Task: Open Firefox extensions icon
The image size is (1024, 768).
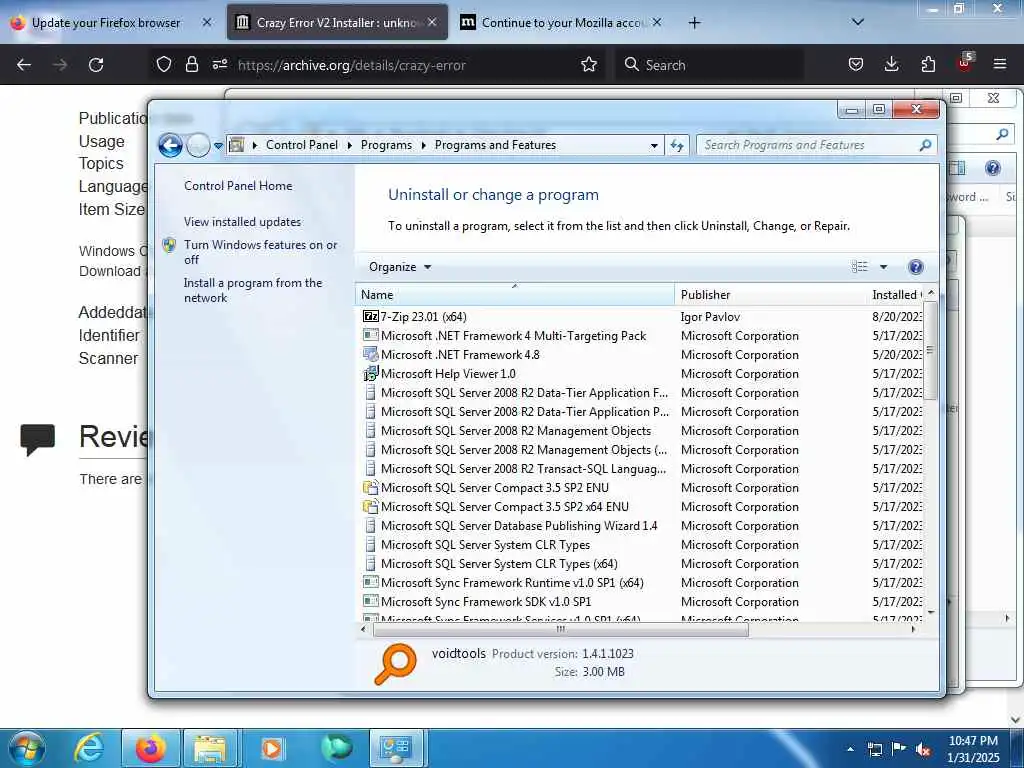Action: tap(928, 64)
